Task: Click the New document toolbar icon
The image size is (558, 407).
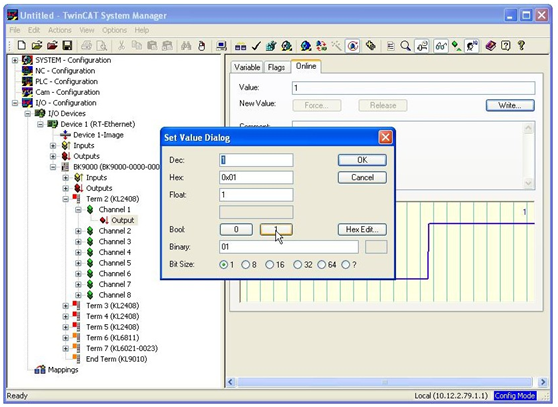Action: click(22, 46)
